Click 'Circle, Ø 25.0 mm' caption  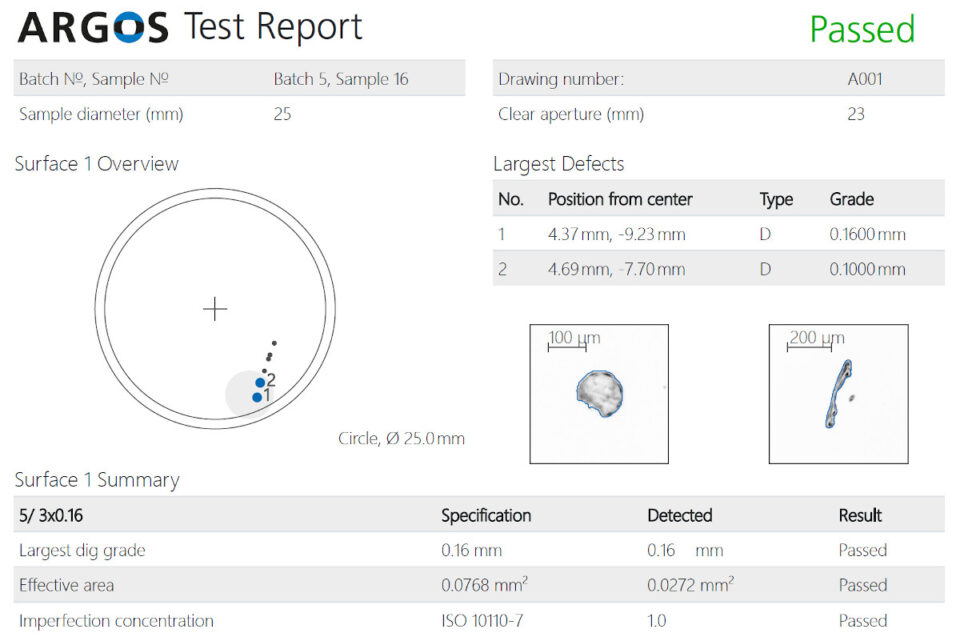(401, 438)
